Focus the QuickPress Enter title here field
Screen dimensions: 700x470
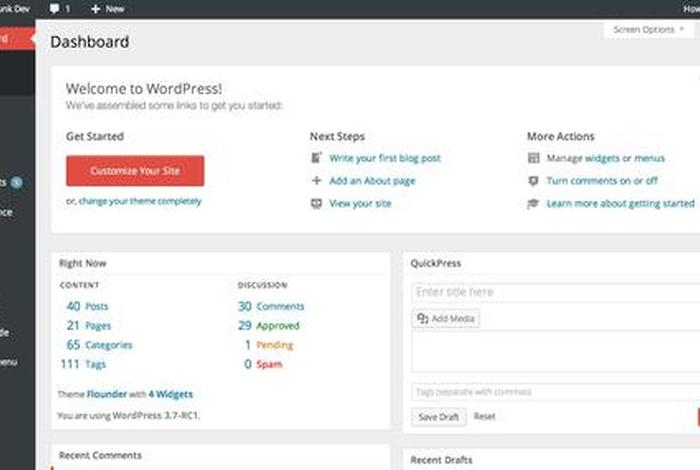pyautogui.click(x=555, y=292)
